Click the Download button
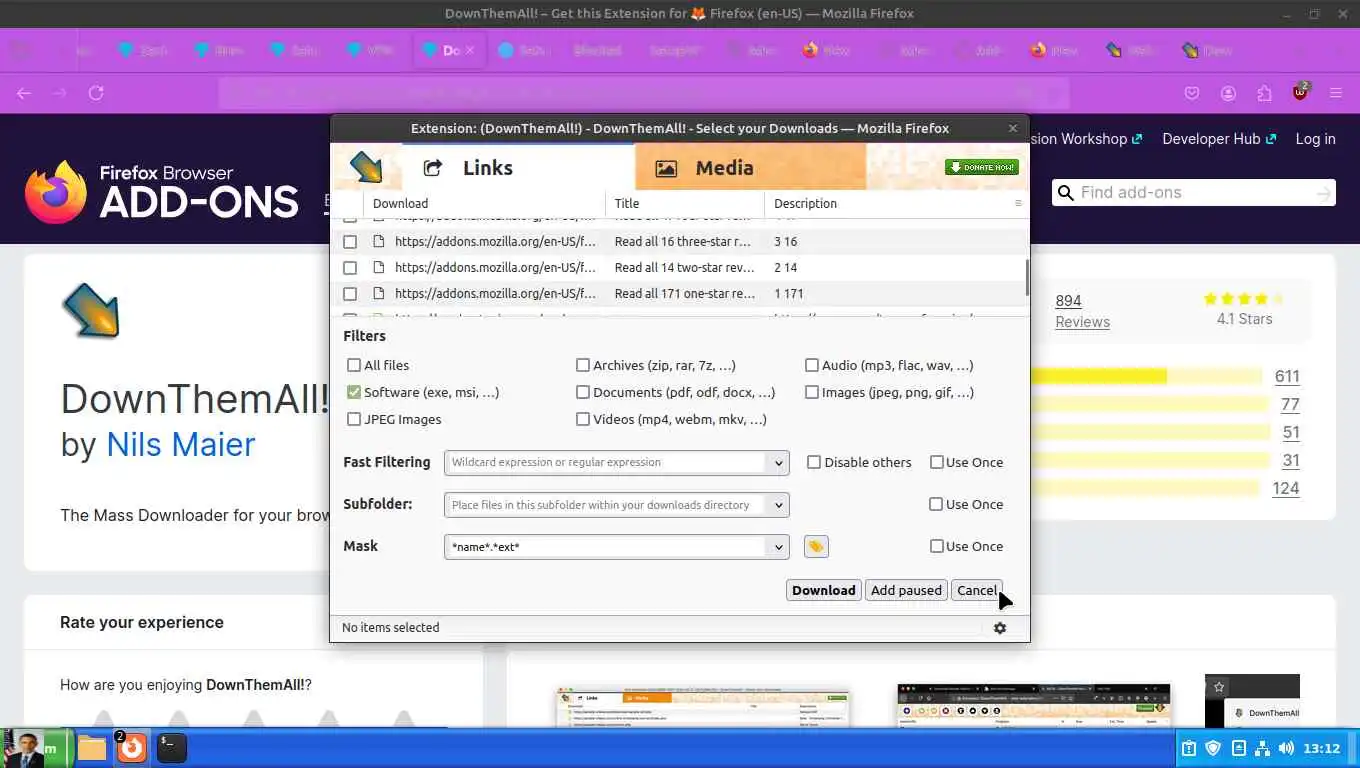Viewport: 1360px width, 768px height. 824,590
